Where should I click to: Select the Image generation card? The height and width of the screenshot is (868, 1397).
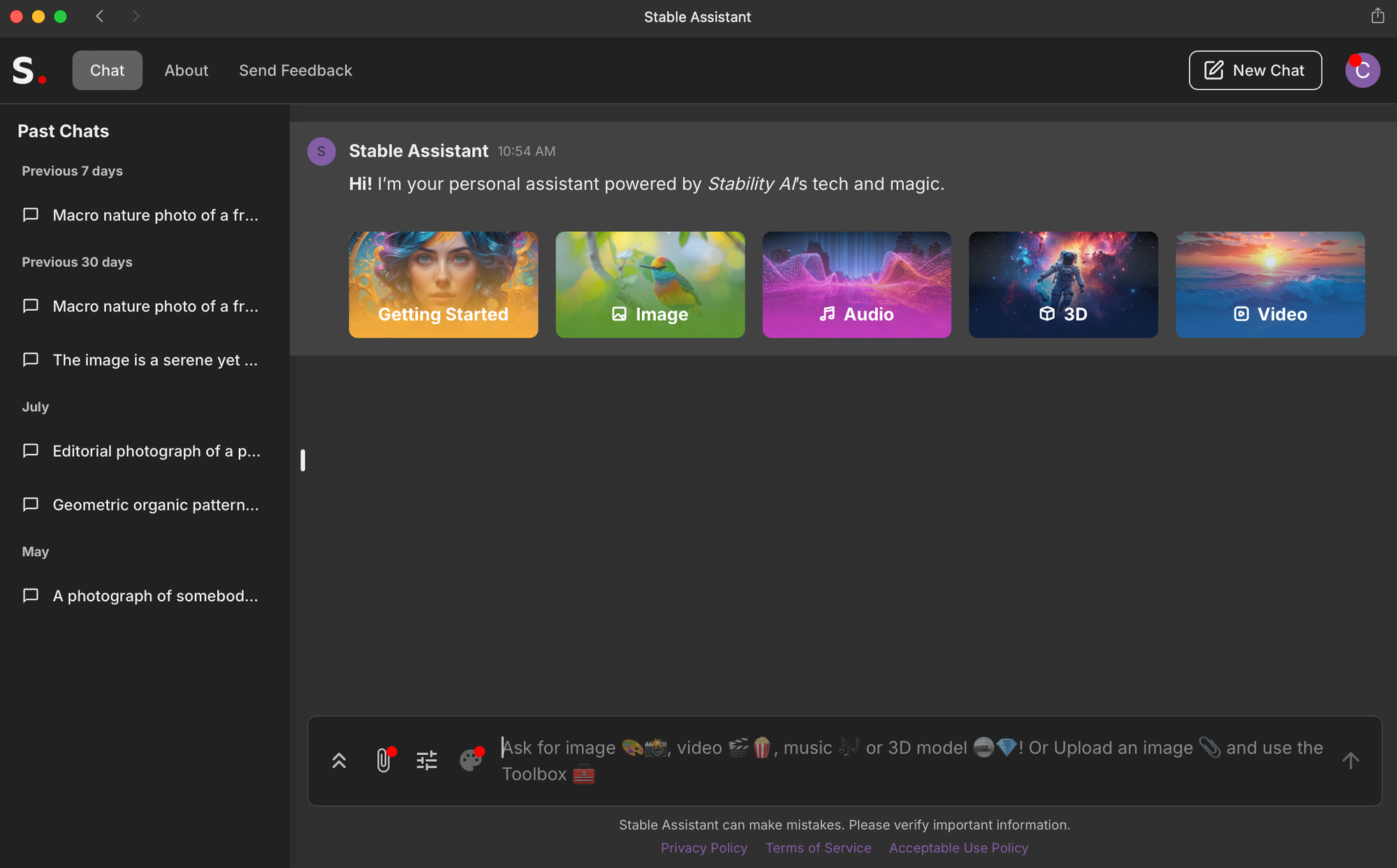click(x=650, y=284)
